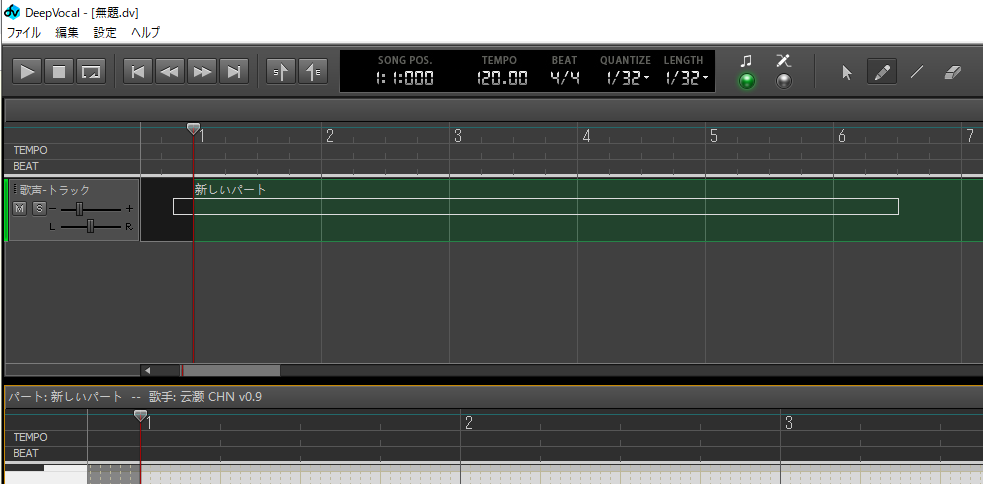Start playback with the Play button
Image resolution: width=983 pixels, height=484 pixels.
[28, 71]
